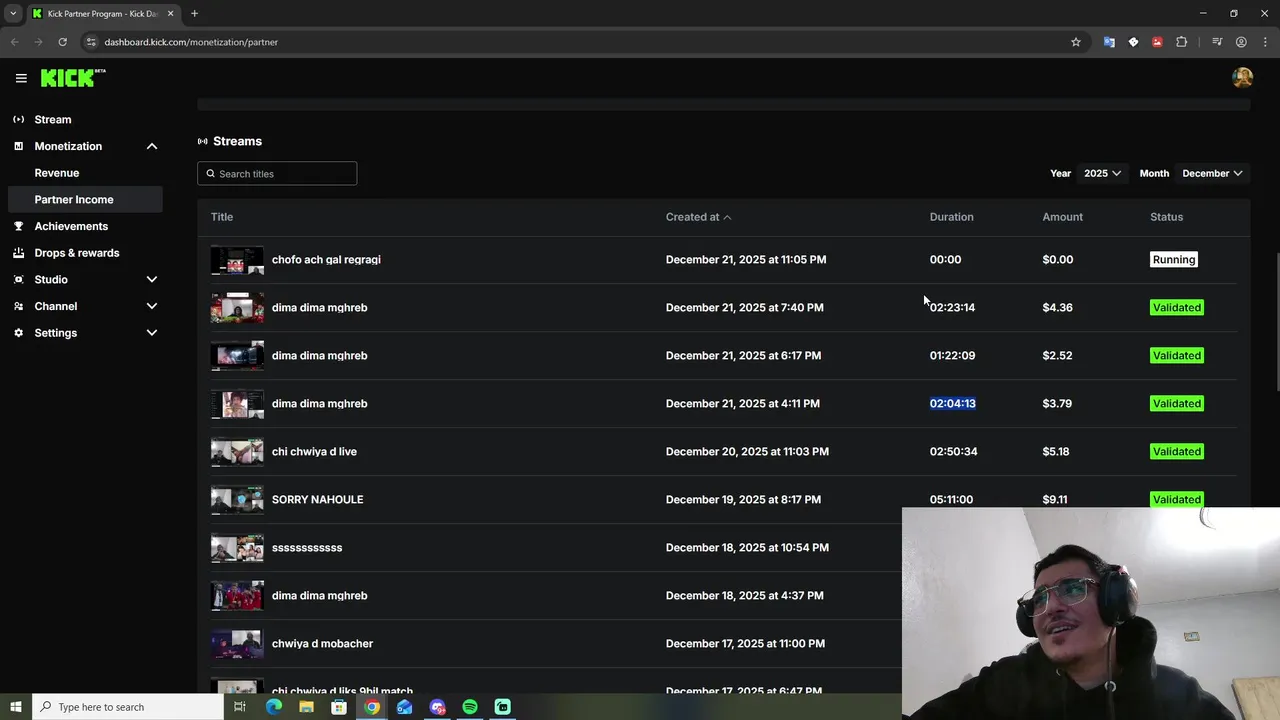Open File Explorer from taskbar
1280x720 pixels.
[306, 707]
